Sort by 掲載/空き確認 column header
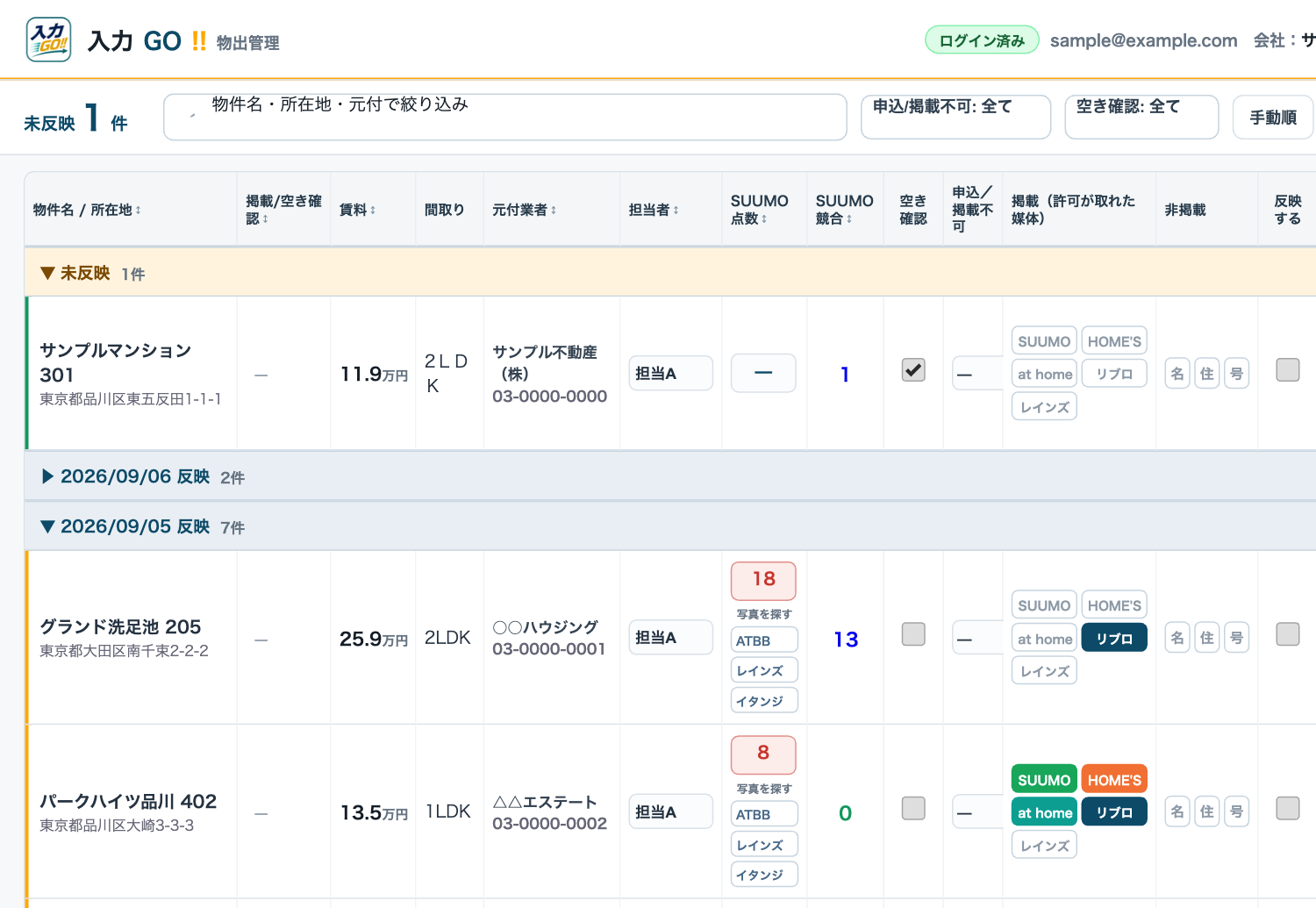1316x908 pixels. (x=283, y=210)
